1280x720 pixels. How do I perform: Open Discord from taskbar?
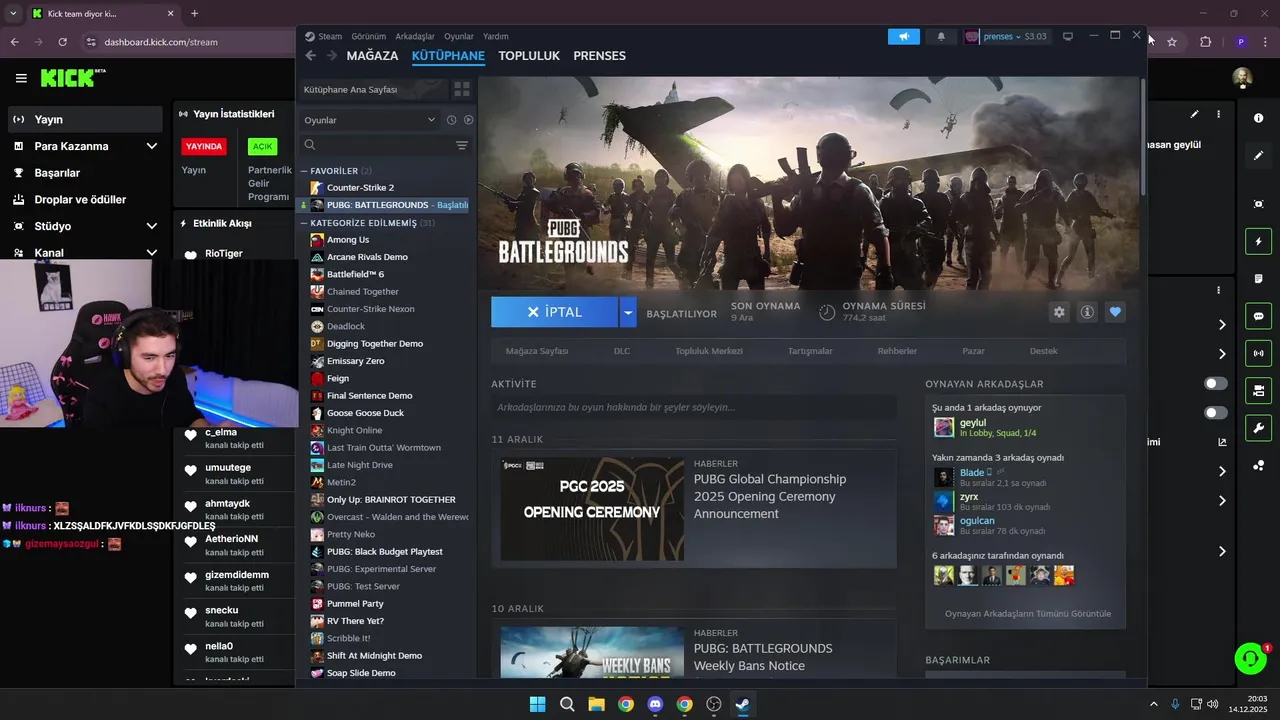(x=655, y=704)
